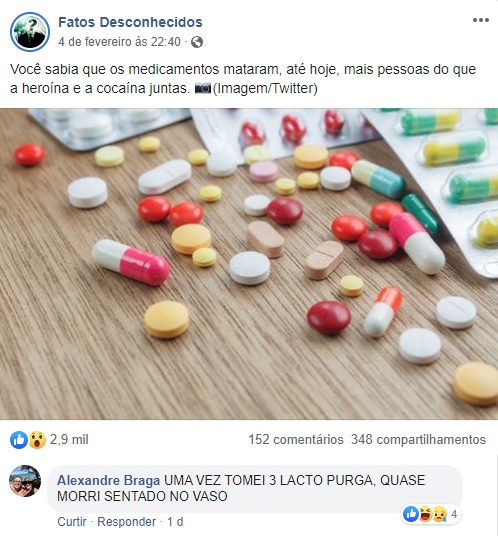Click the blue like reaction icon under the photo
This screenshot has width=498, height=536.
18,440
